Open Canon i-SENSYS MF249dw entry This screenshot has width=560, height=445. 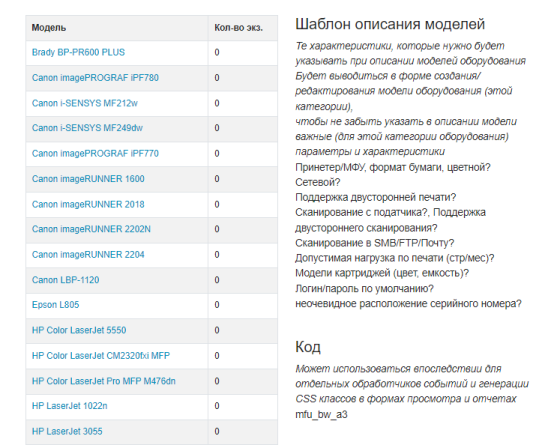(87, 128)
